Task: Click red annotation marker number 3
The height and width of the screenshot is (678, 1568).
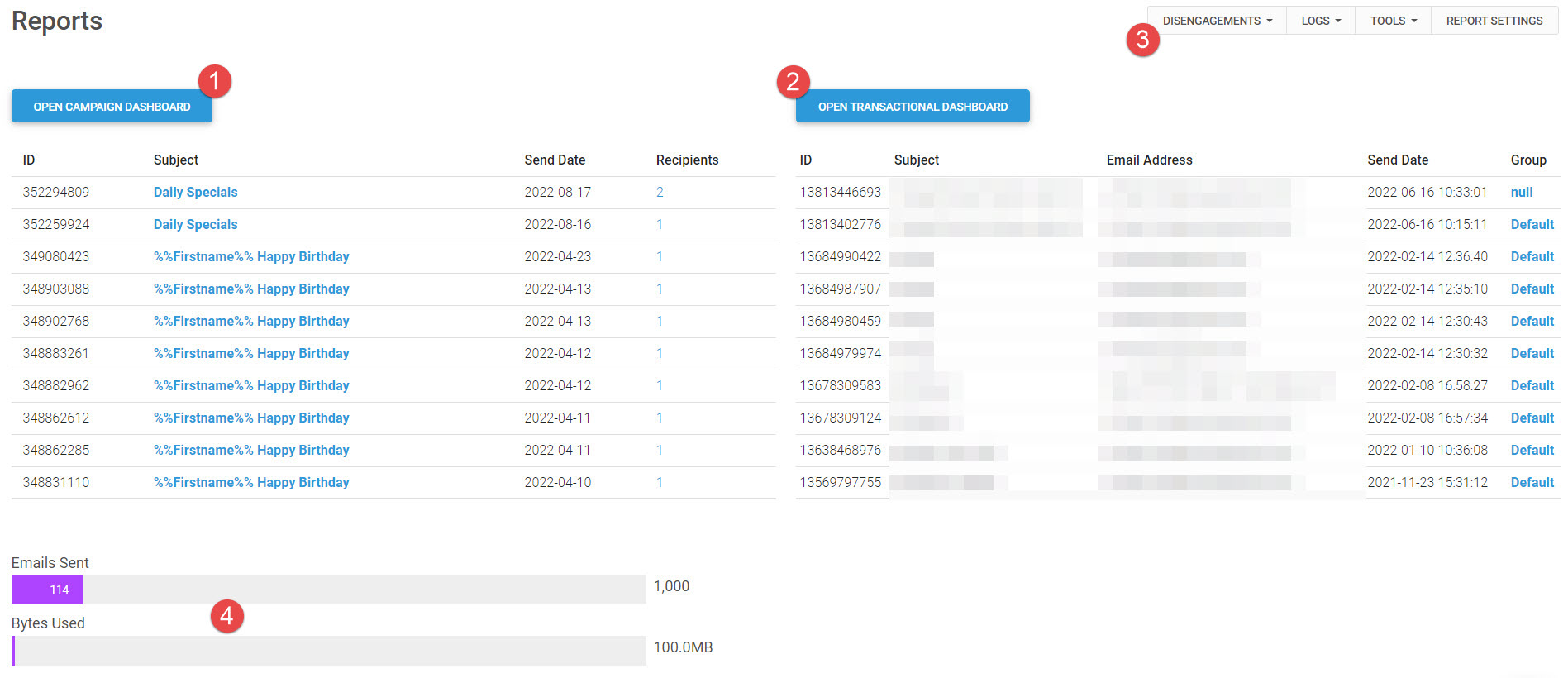Action: click(1142, 39)
